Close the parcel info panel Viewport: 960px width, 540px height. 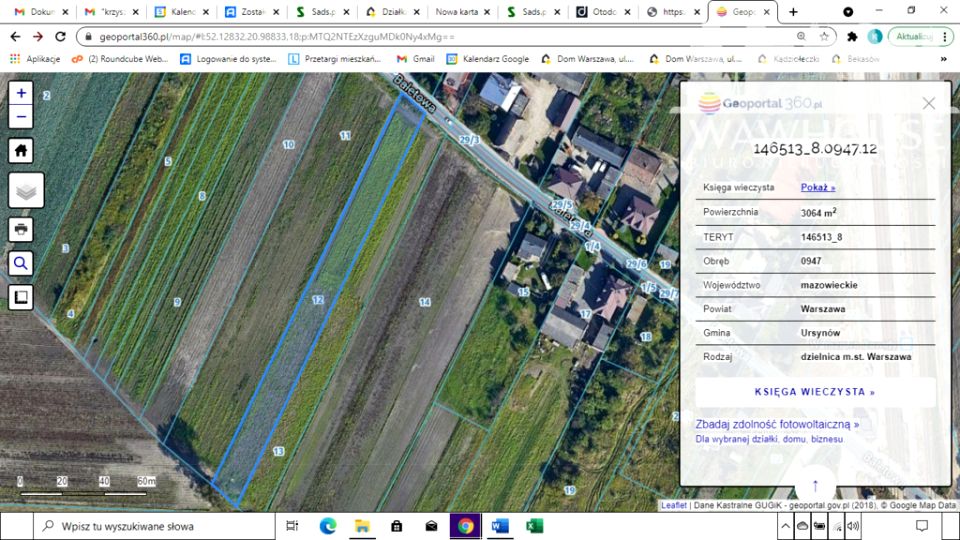point(928,103)
